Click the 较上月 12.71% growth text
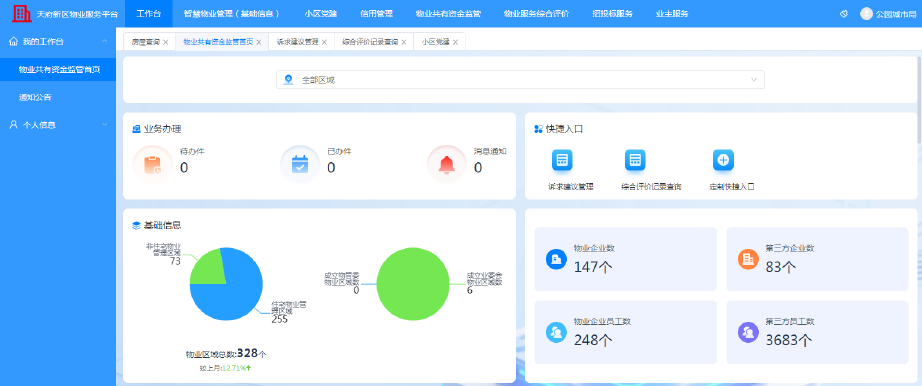The height and width of the screenshot is (386, 922). point(226,368)
